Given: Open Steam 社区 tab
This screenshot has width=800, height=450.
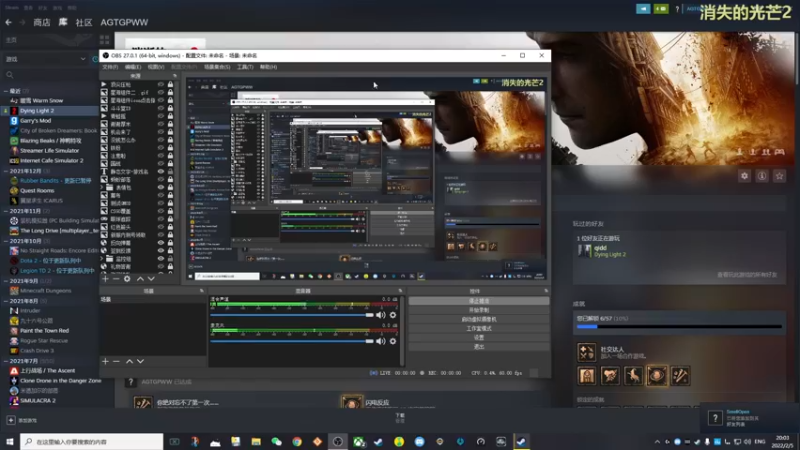Looking at the screenshot, I should tap(84, 22).
